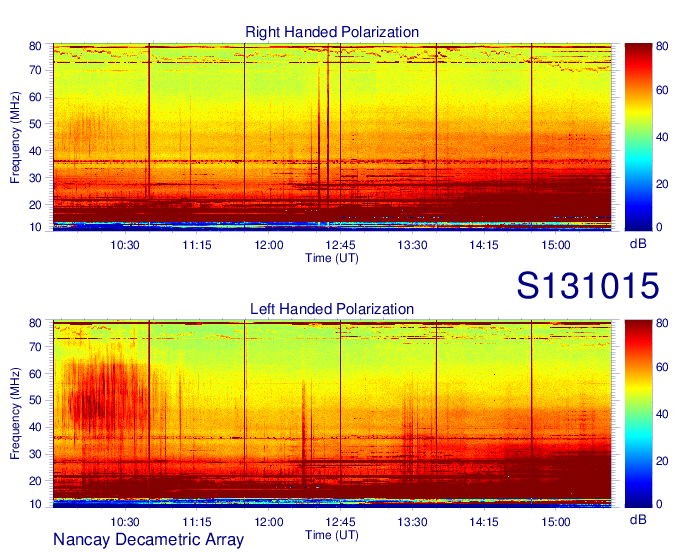Image resolution: width=680 pixels, height=552 pixels.
Task: Click the 40 MHz tick on Left Handed plot
Action: pos(35,427)
